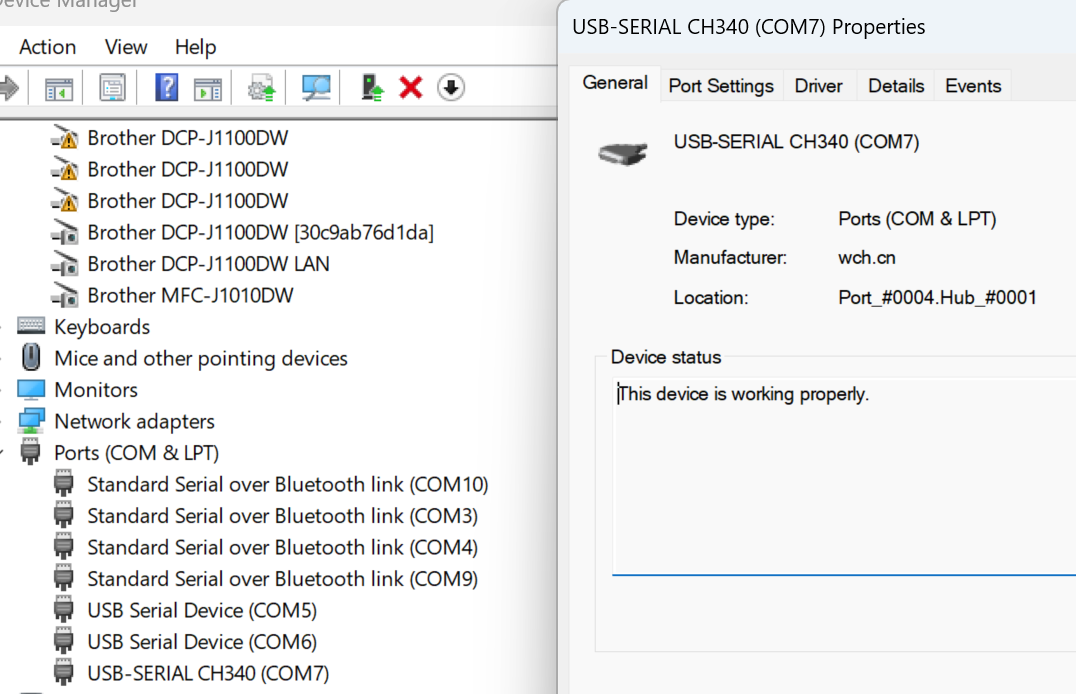Open the Action menu

(x=47, y=47)
